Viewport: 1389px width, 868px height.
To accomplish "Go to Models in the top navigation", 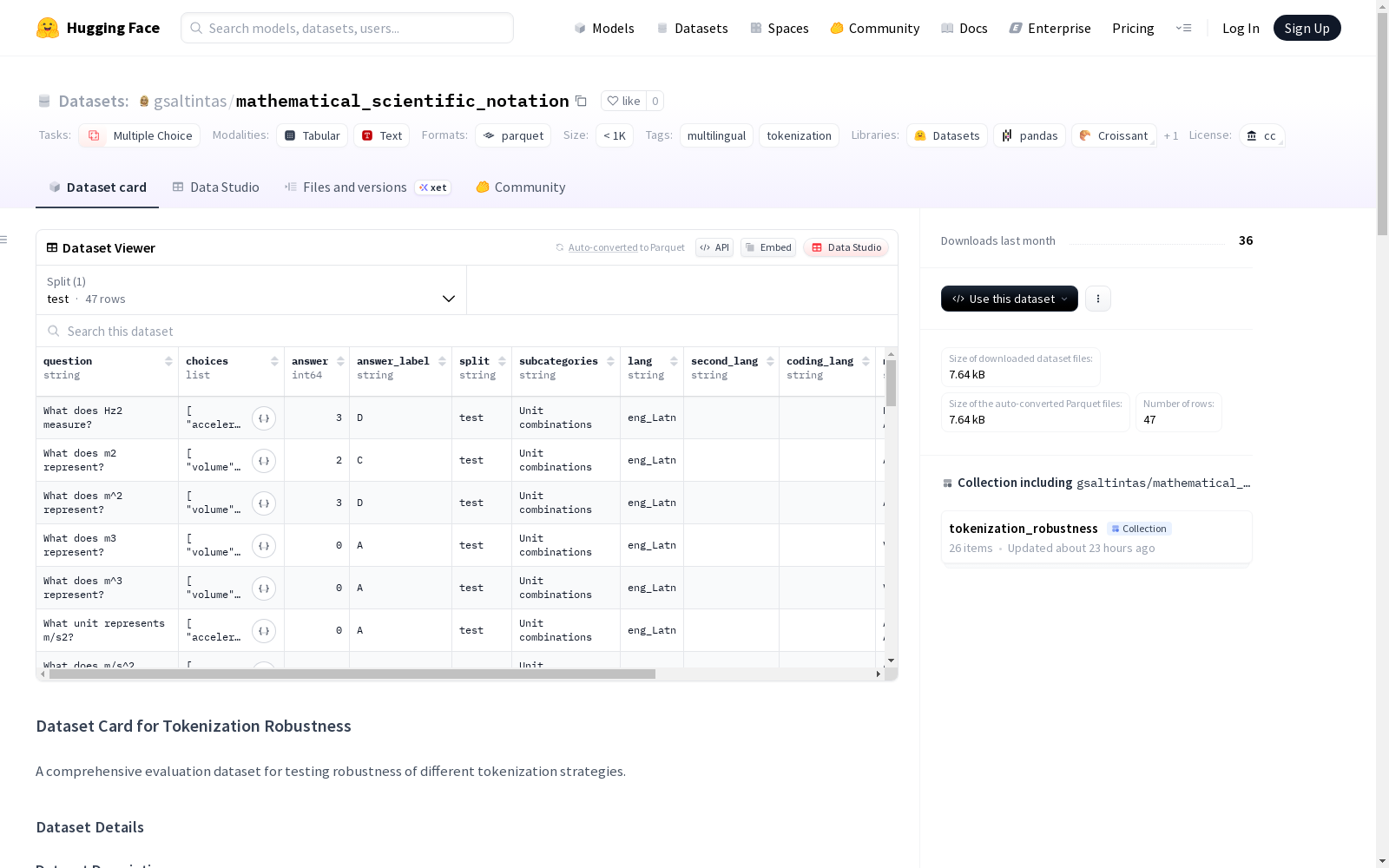I will tap(604, 28).
